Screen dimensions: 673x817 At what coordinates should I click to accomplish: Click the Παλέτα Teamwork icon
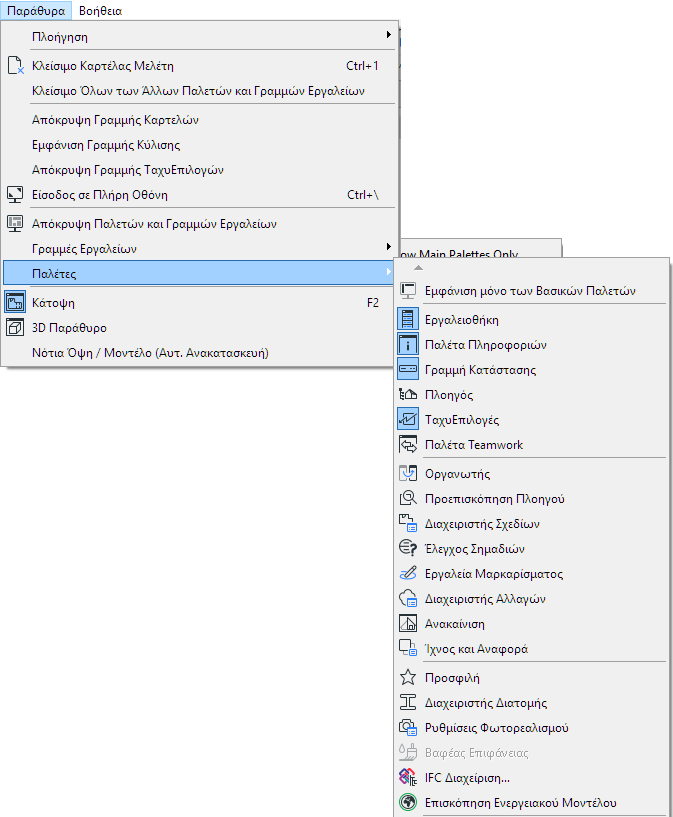point(408,444)
